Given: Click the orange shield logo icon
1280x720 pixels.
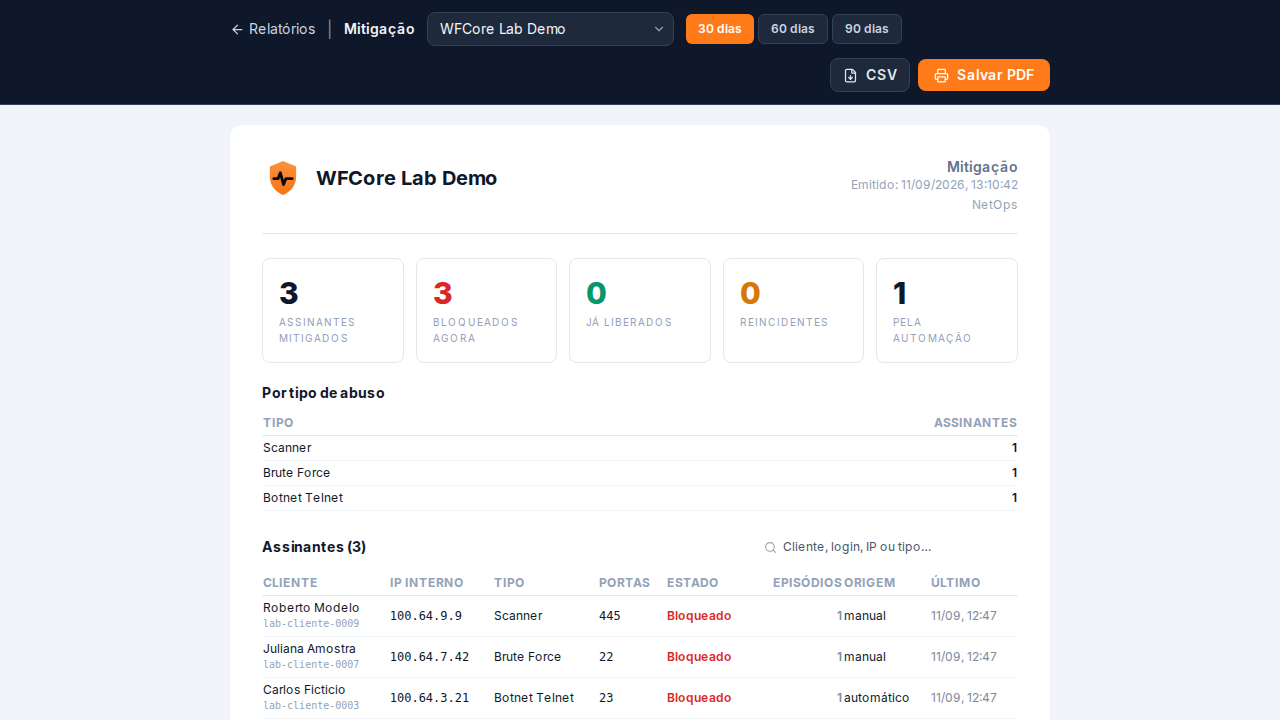Looking at the screenshot, I should [x=283, y=178].
